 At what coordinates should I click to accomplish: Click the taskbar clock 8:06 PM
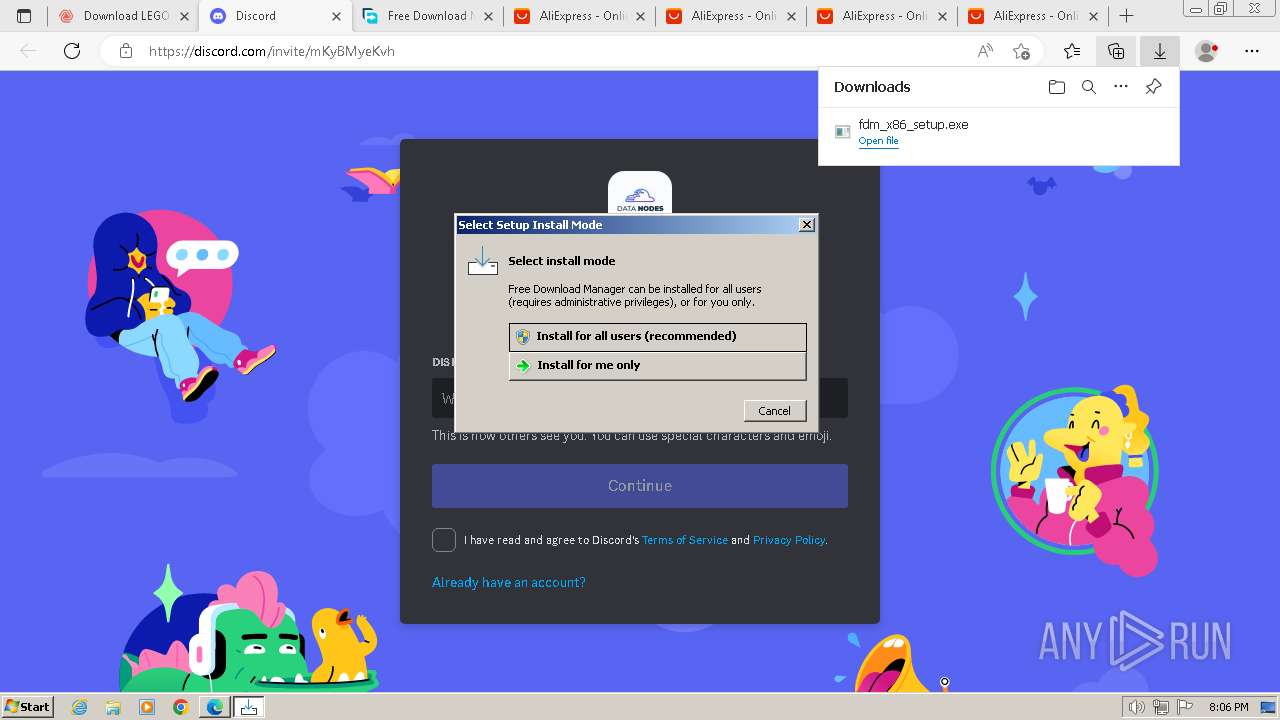[x=1228, y=707]
